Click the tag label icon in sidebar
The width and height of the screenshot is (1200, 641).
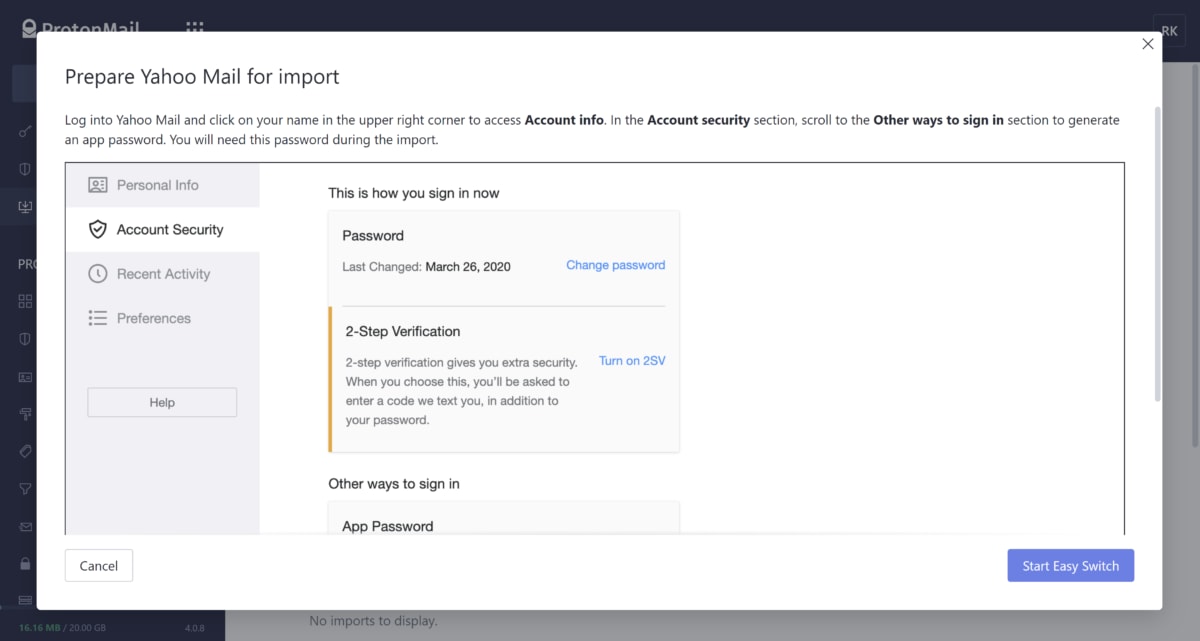click(26, 451)
